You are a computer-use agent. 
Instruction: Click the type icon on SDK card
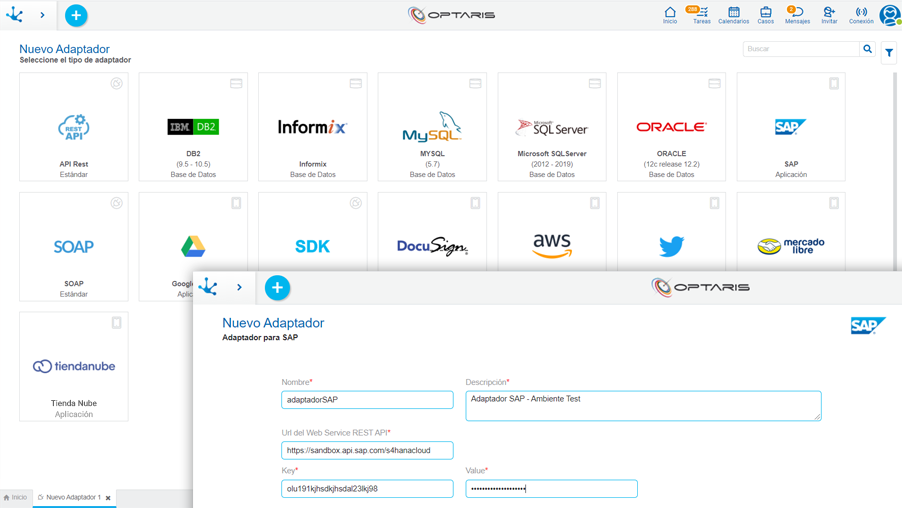(356, 203)
